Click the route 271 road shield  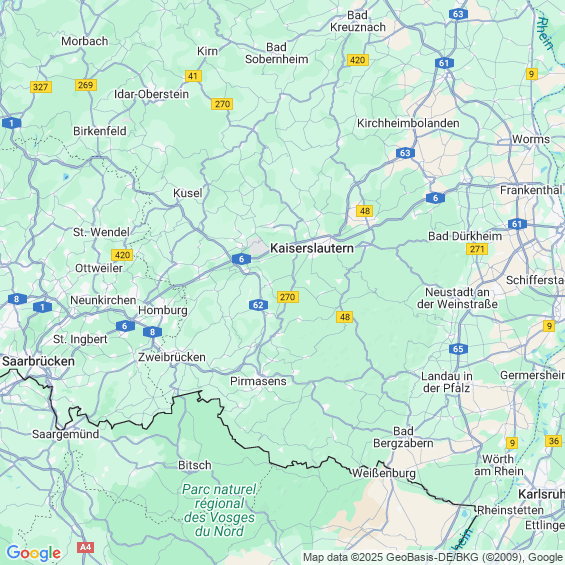[x=477, y=249]
